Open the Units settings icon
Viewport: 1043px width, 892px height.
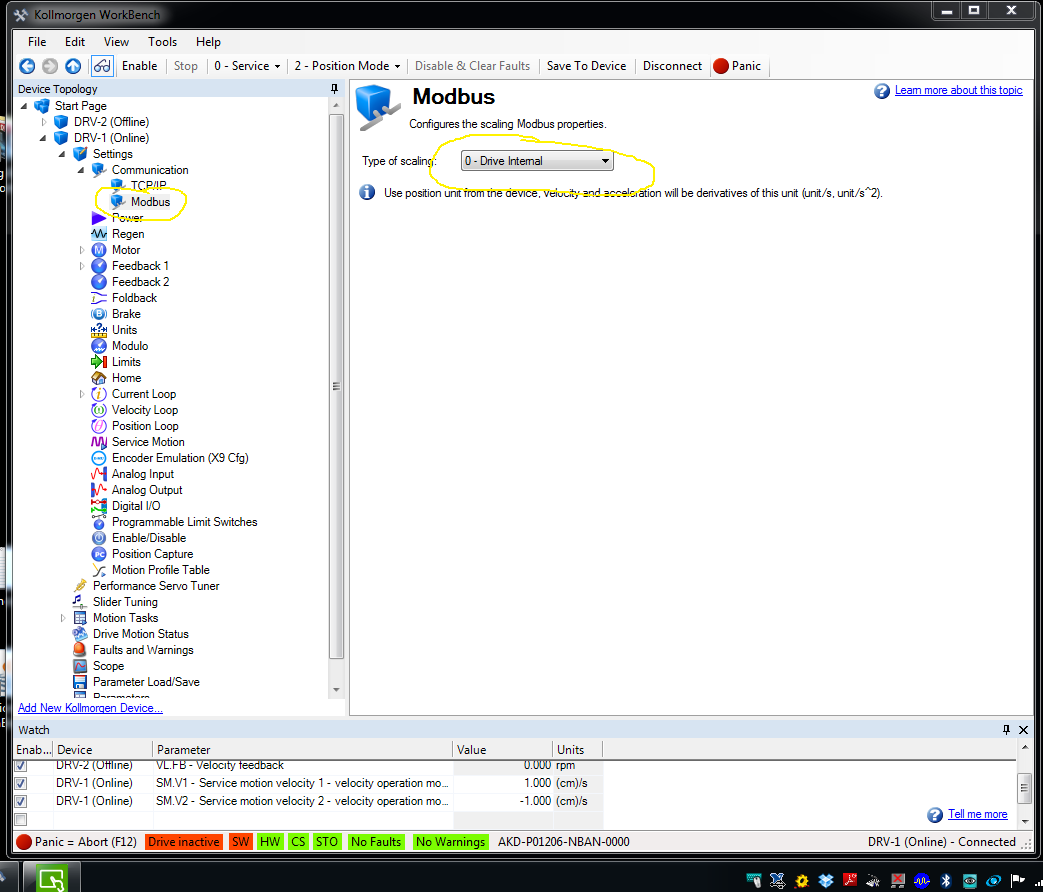point(98,330)
